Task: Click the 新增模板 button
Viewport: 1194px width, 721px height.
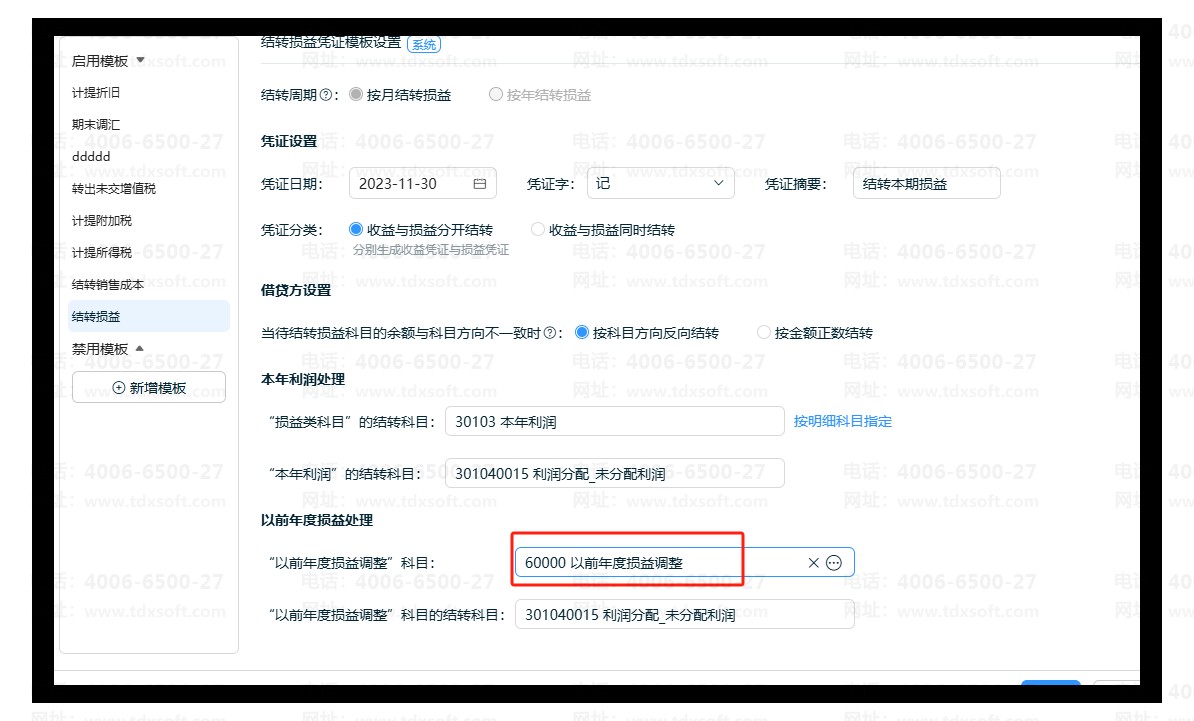Action: coord(149,388)
